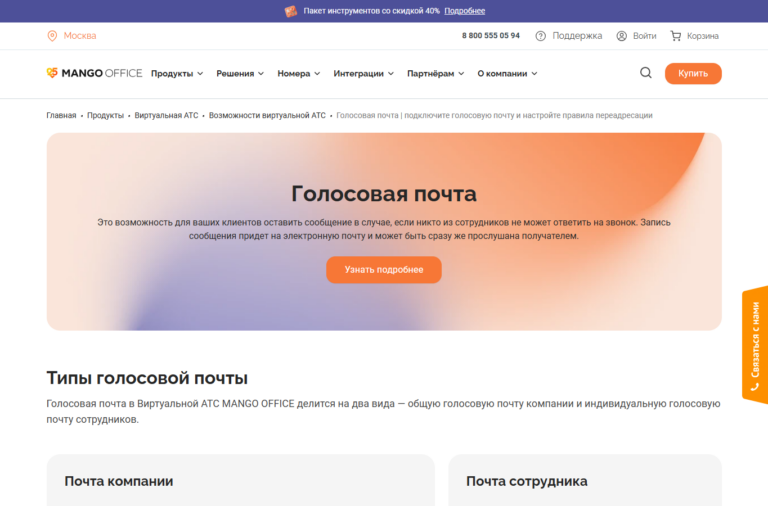Click the user profile icon next to Войти
Image resolution: width=768 pixels, height=506 pixels.
pos(622,36)
